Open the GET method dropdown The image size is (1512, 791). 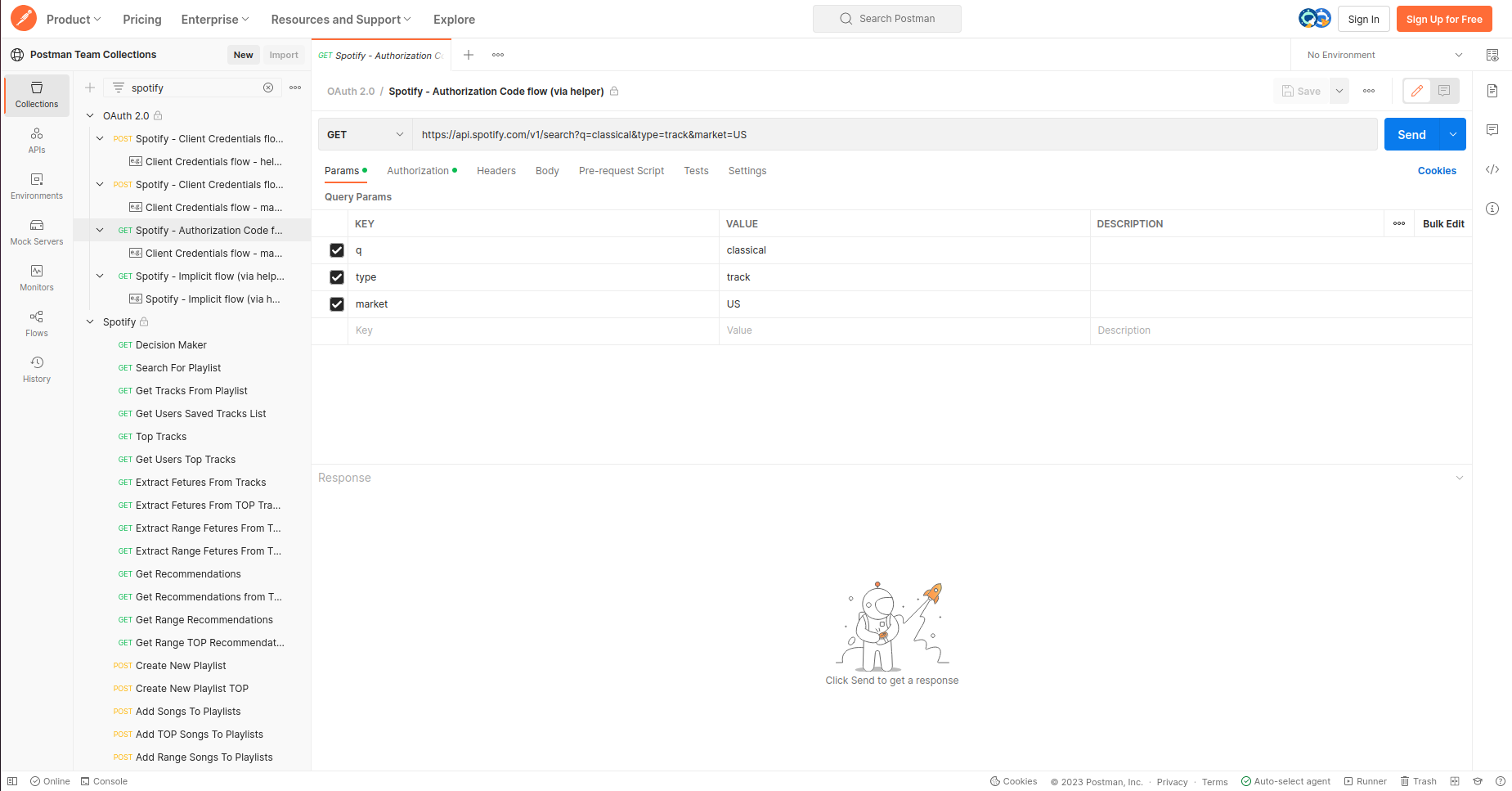pyautogui.click(x=365, y=134)
